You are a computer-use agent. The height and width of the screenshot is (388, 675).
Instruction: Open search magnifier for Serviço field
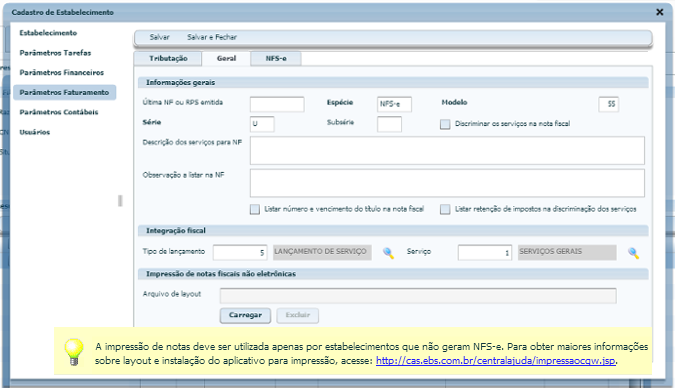[633, 253]
